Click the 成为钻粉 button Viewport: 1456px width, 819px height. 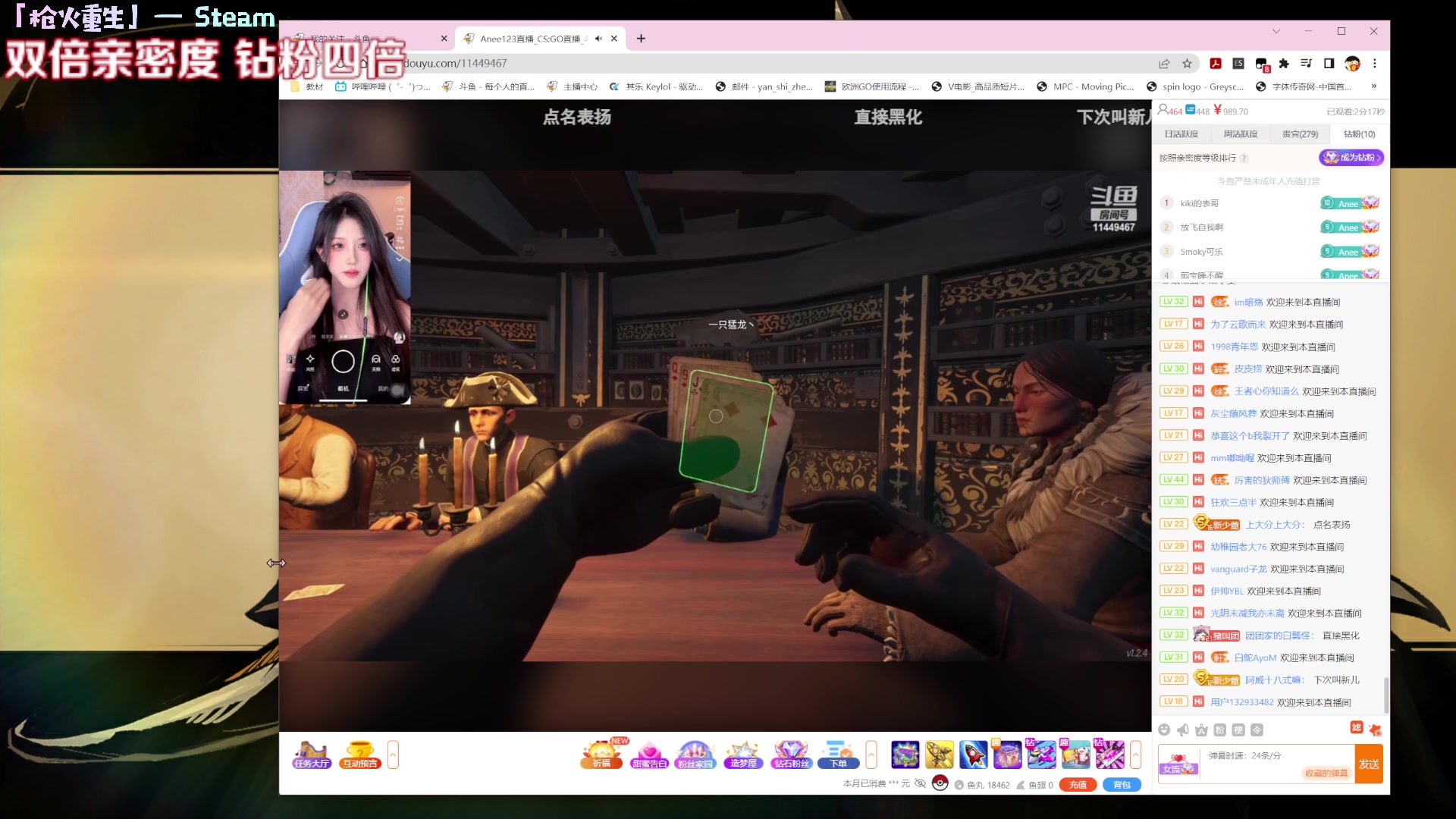click(1351, 158)
